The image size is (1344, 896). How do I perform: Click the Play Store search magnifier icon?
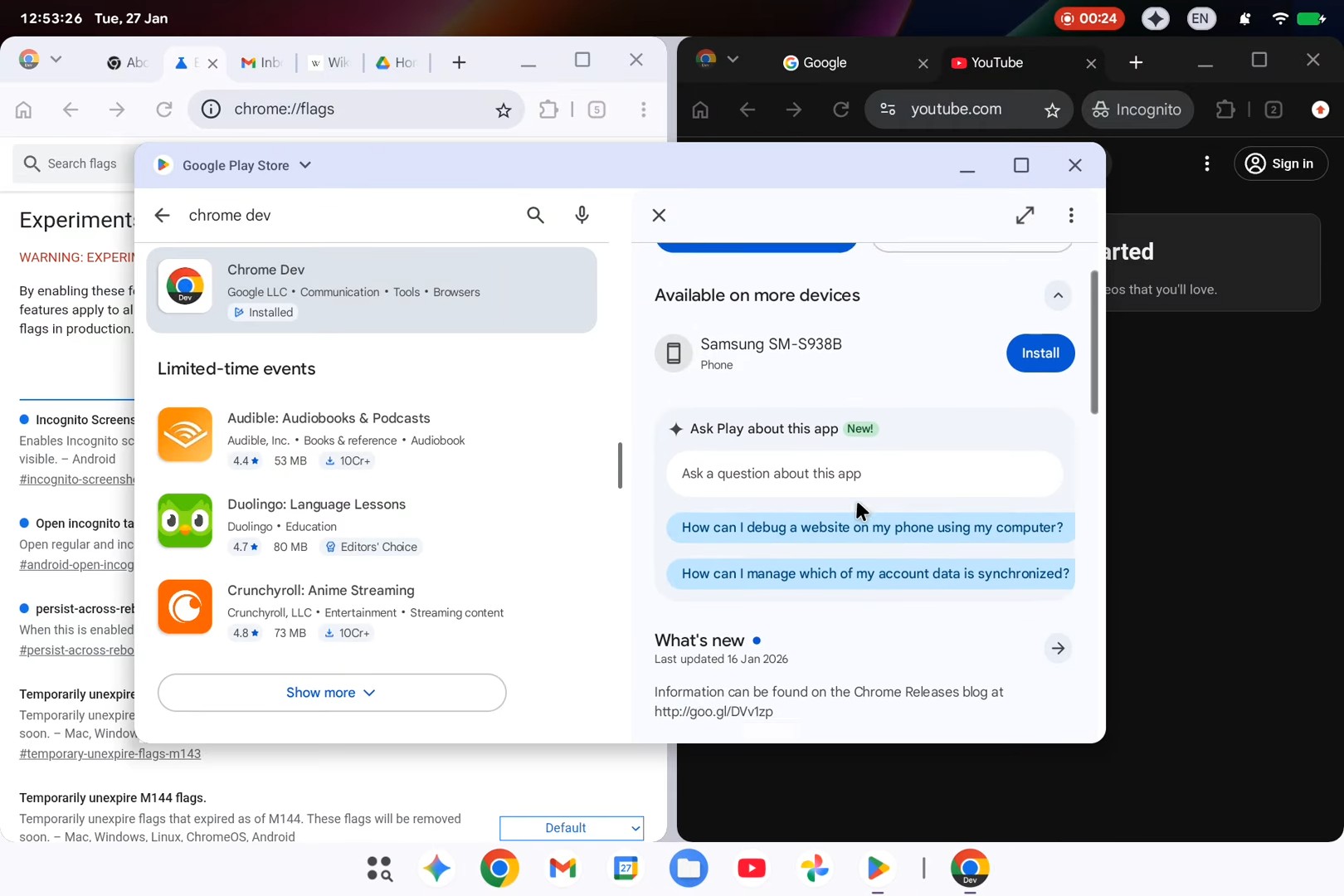535,216
